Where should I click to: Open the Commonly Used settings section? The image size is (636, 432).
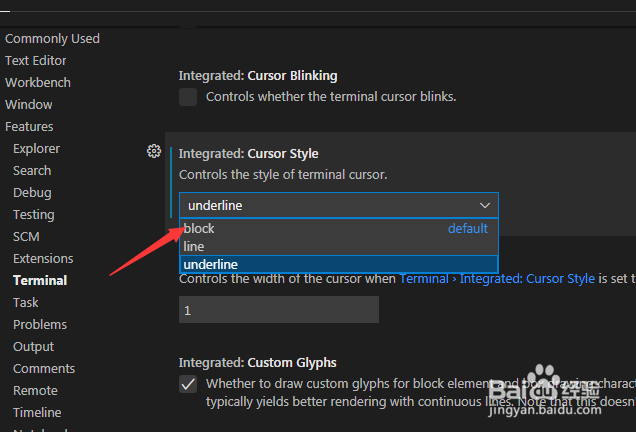point(52,39)
